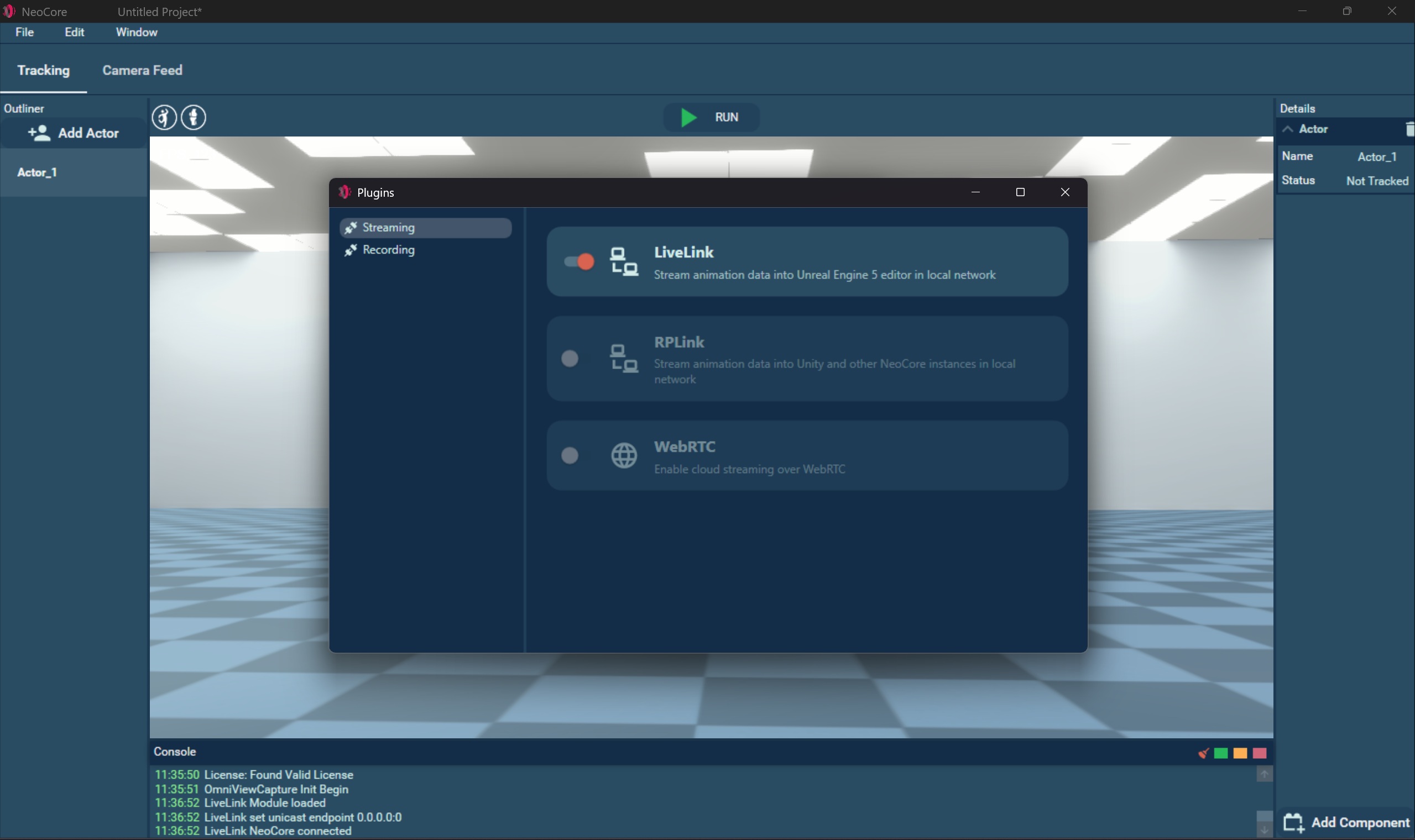Click the LiveLink network computers icon
1415x840 pixels.
[623, 261]
